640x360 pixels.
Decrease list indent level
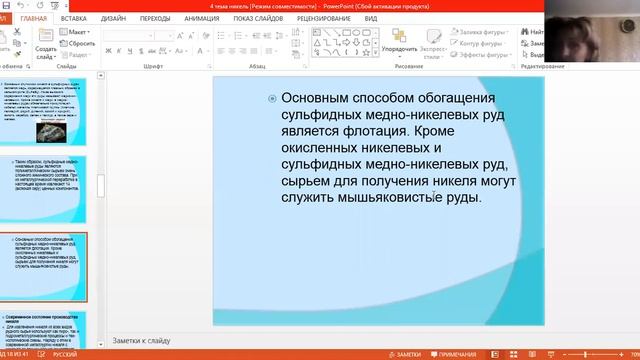click(x=256, y=36)
